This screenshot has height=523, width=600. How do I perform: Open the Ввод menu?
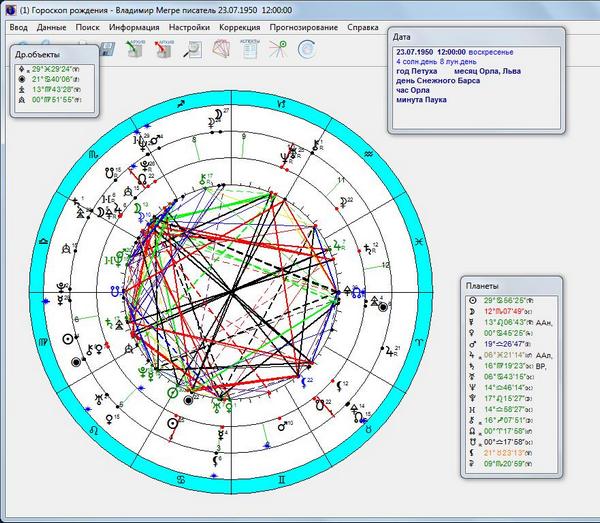point(18,28)
